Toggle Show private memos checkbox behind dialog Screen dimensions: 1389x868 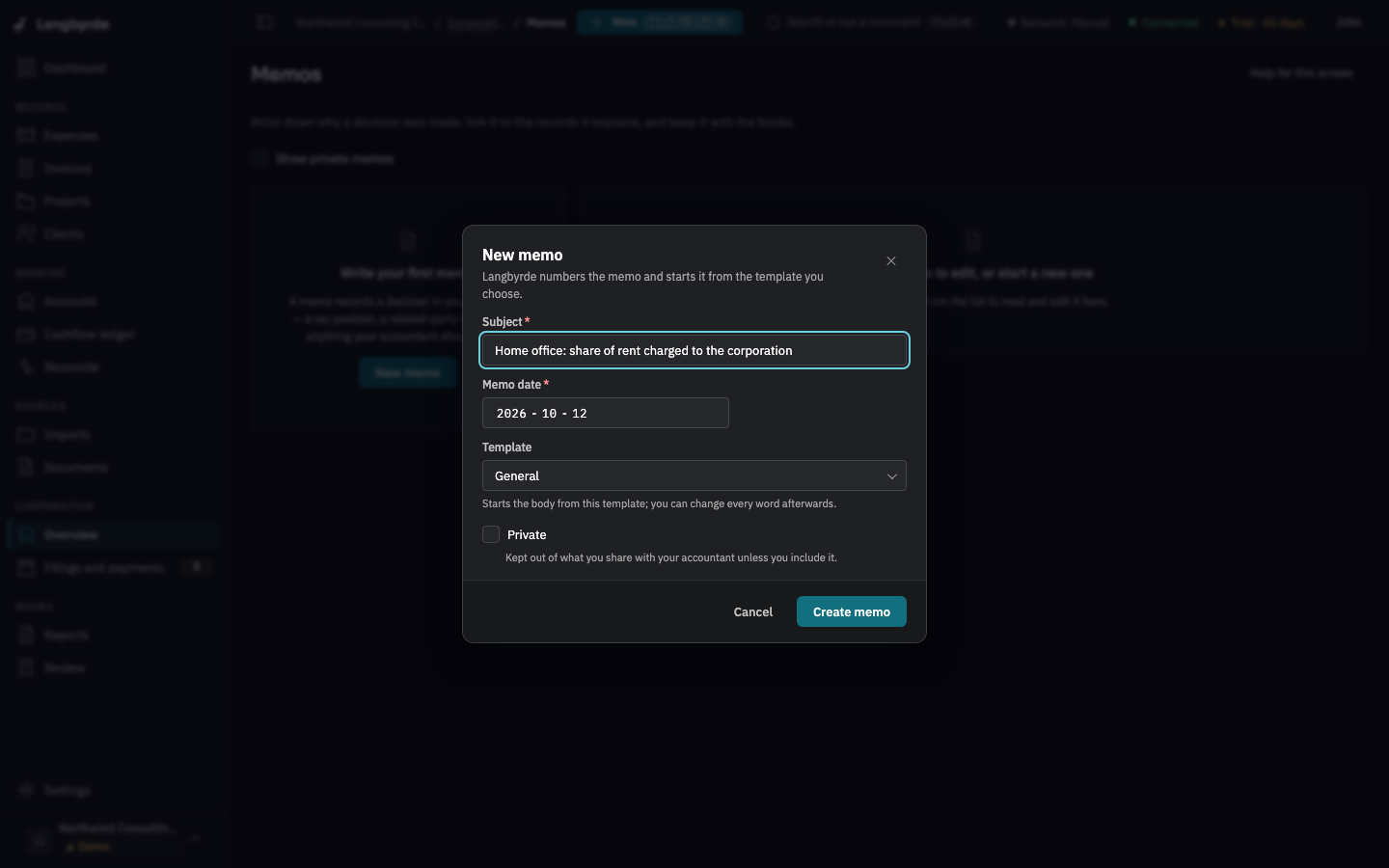pos(259,158)
